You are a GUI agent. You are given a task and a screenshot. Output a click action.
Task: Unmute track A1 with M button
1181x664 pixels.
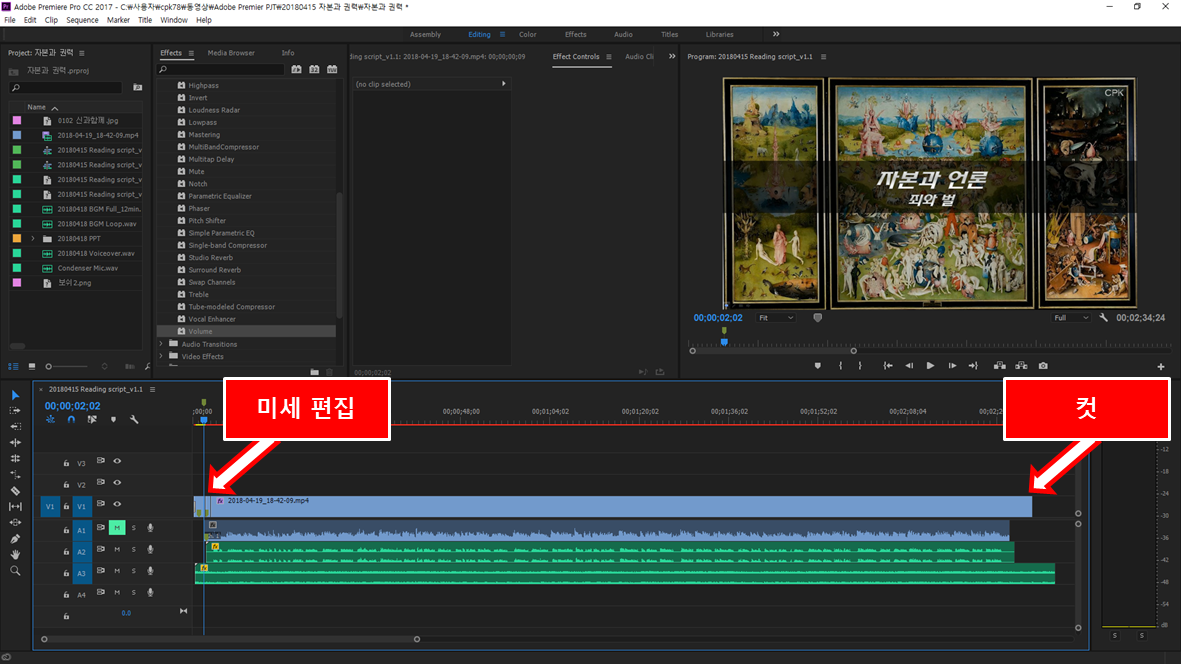[x=117, y=528]
